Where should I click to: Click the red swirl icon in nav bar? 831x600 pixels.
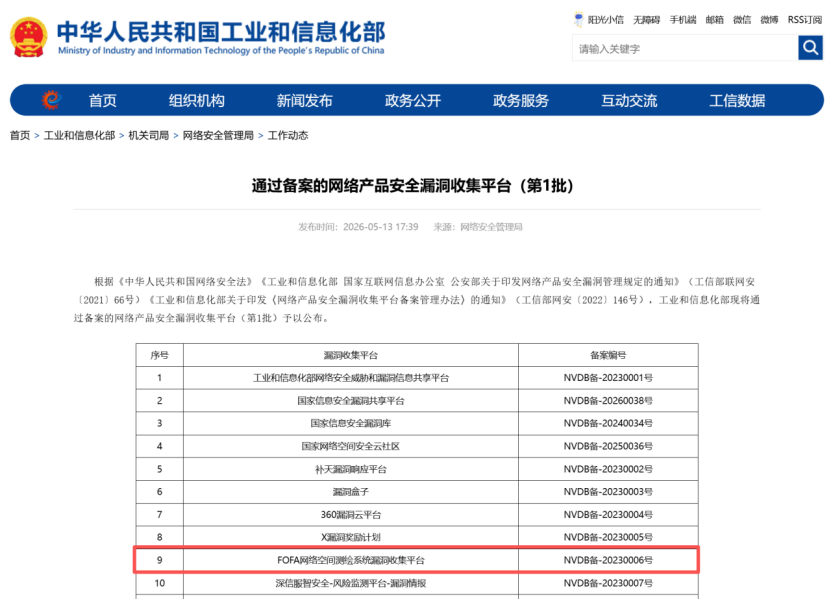click(51, 100)
